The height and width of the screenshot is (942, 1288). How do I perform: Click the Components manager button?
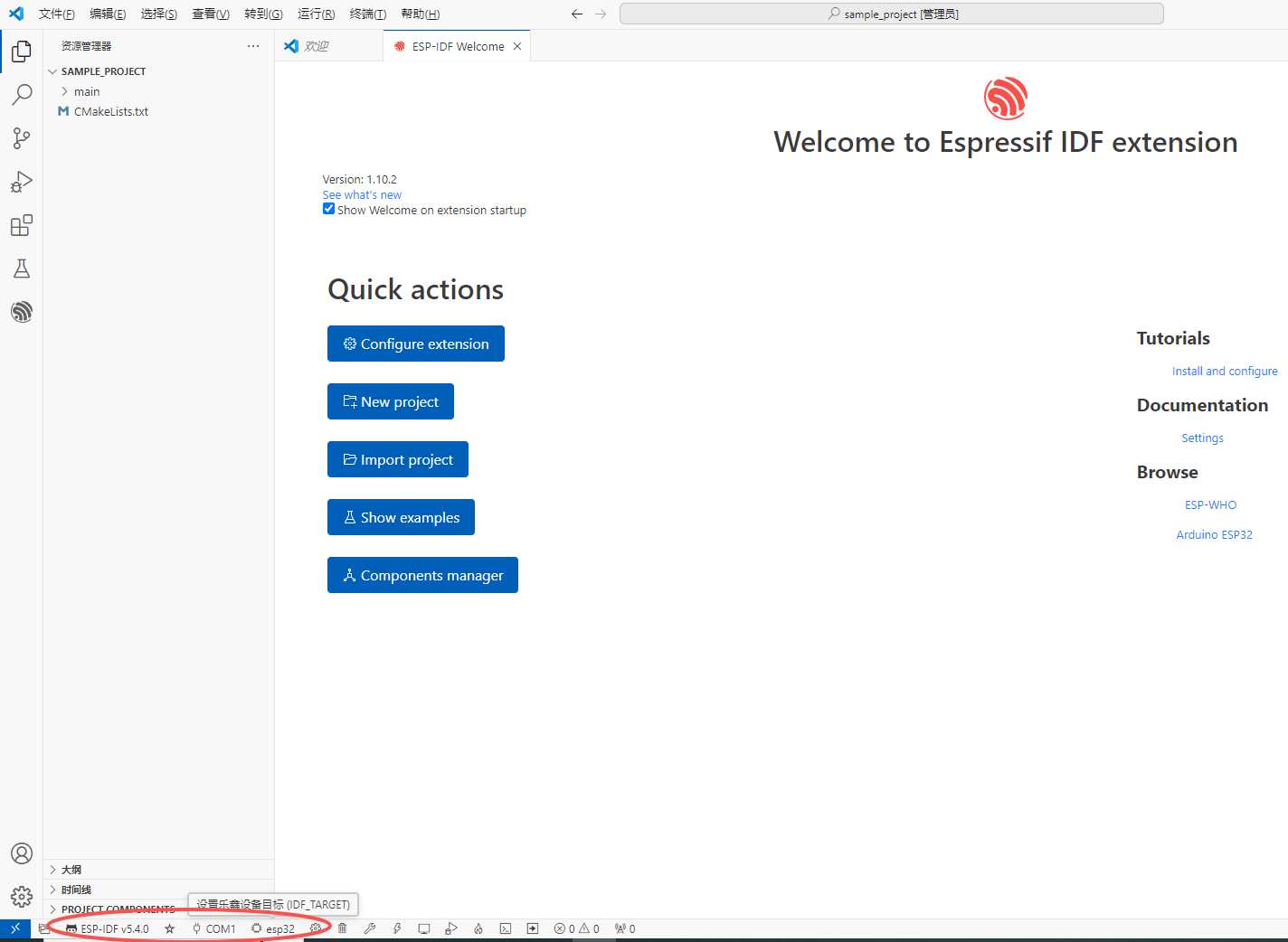coord(422,575)
